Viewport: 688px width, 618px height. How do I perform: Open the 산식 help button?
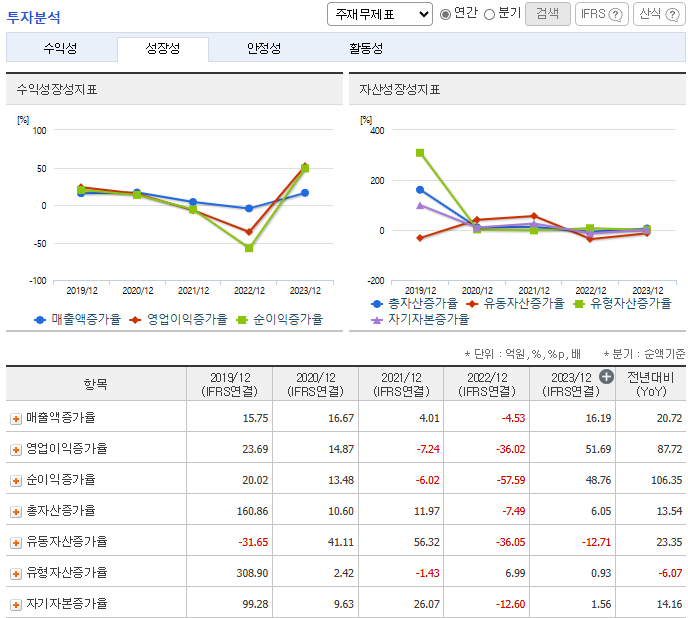659,14
